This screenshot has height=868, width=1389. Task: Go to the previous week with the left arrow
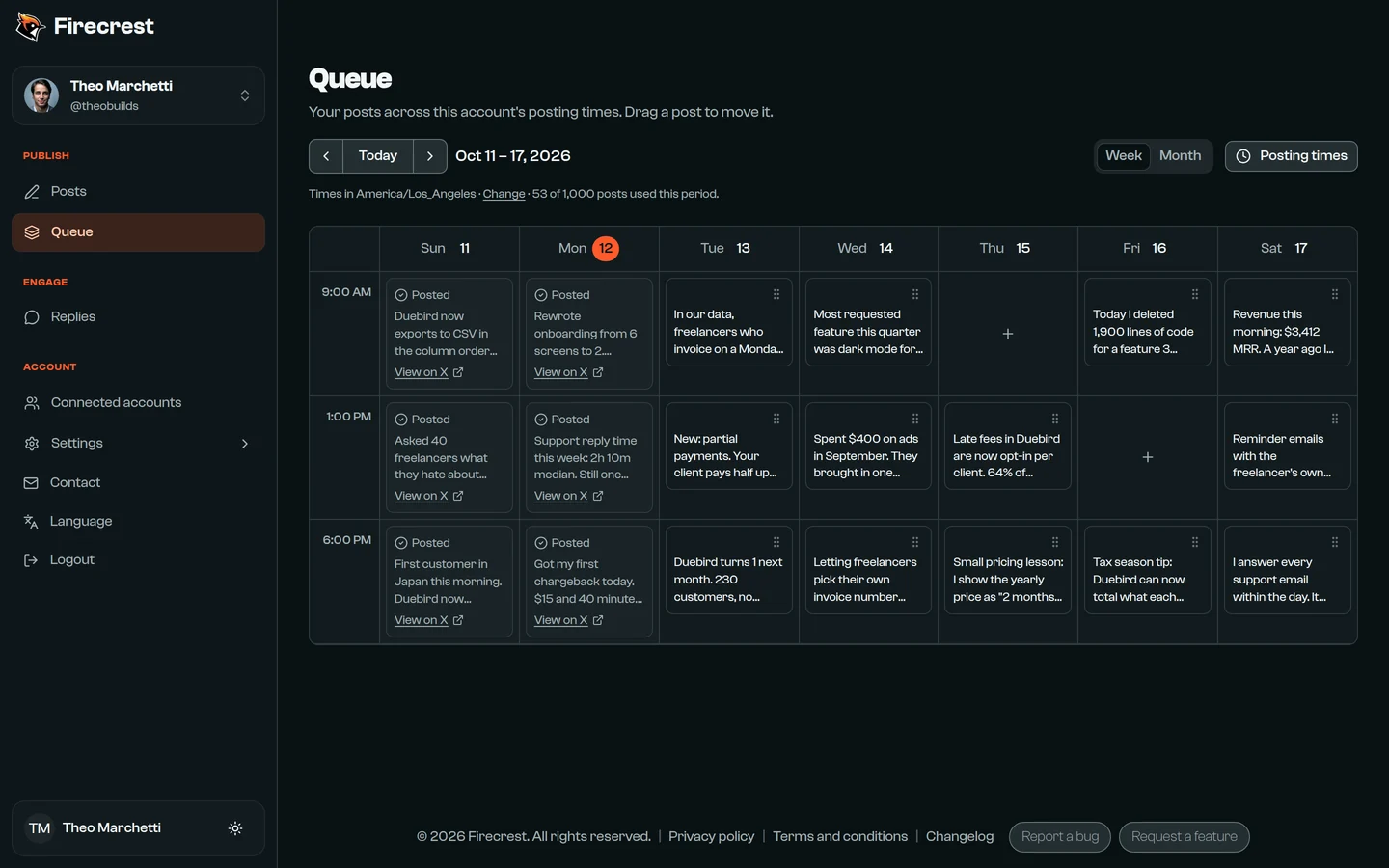pyautogui.click(x=326, y=156)
